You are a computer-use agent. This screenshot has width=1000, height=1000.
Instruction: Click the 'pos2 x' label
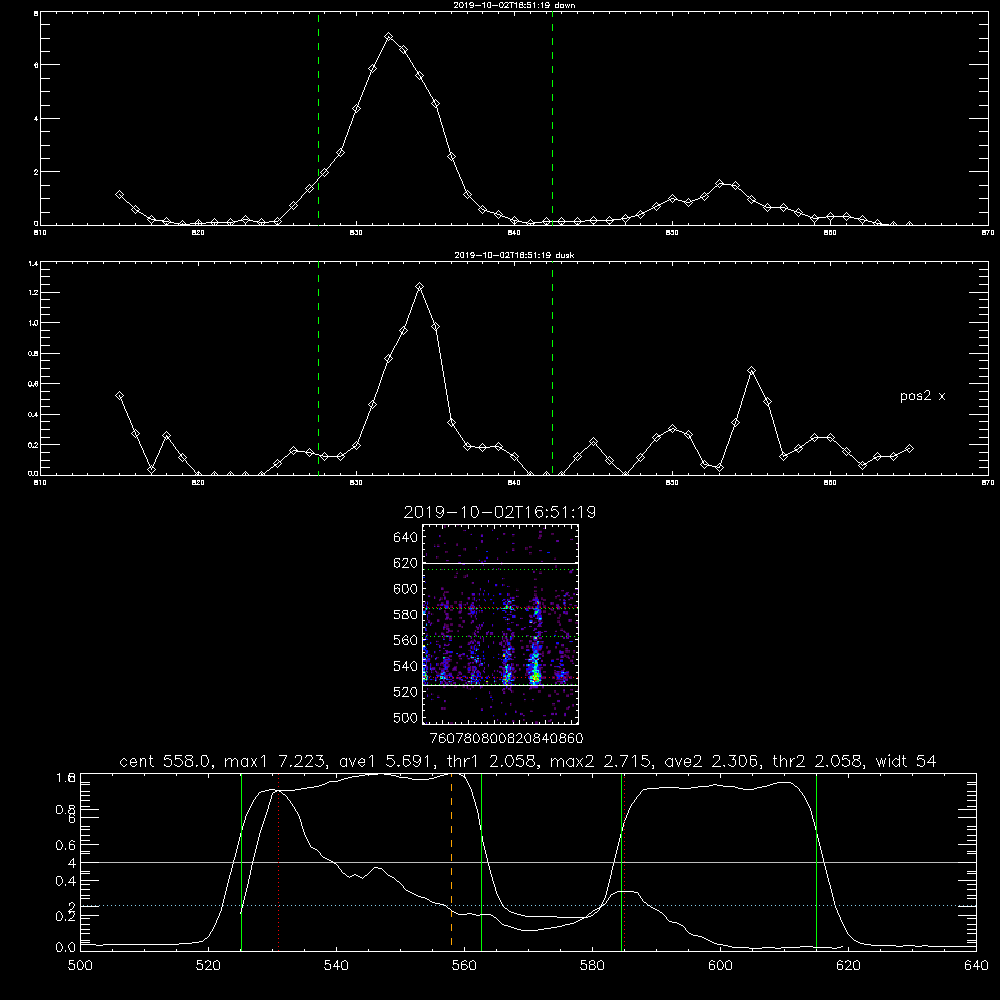[922, 396]
